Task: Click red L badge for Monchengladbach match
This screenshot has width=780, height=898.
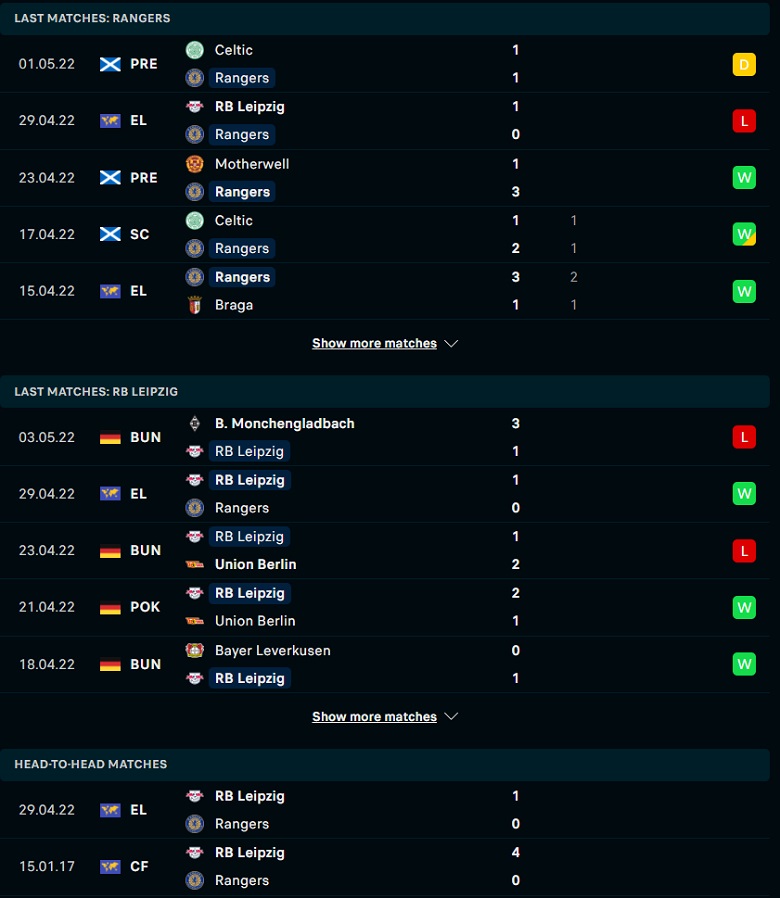Action: [x=744, y=437]
